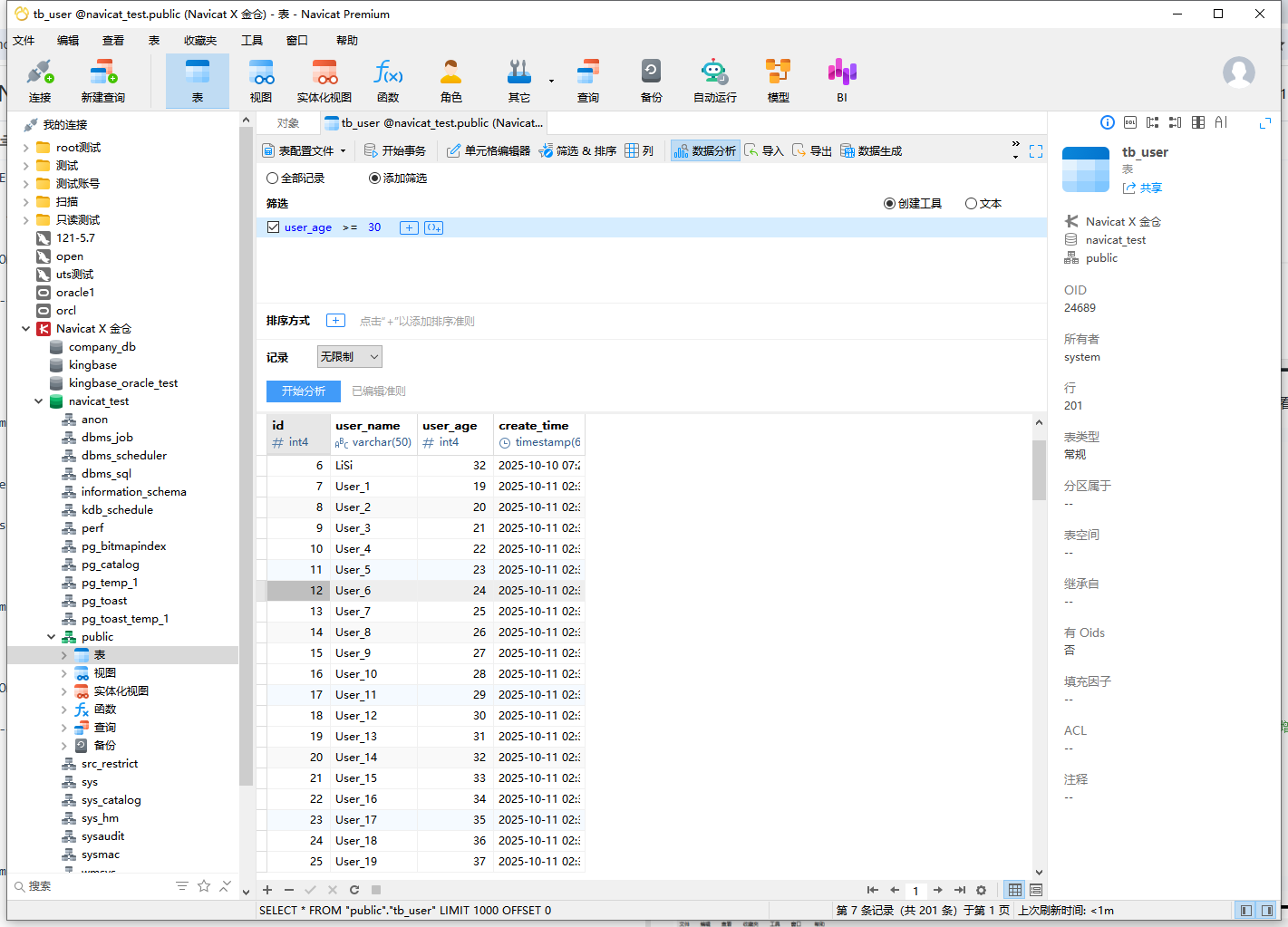
Task: Click the 导入 import button
Action: [764, 151]
